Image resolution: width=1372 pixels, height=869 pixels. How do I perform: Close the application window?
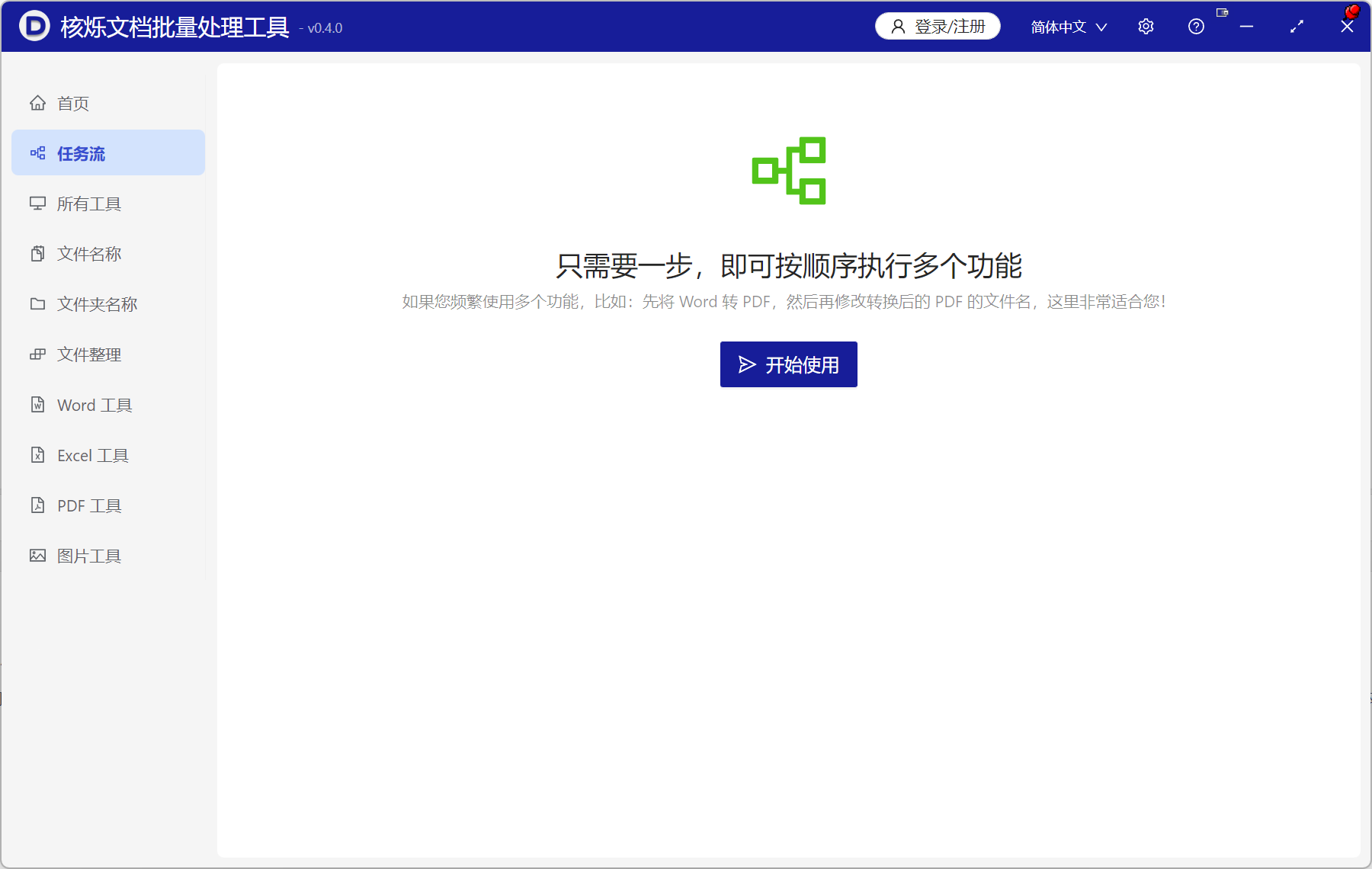point(1347,27)
